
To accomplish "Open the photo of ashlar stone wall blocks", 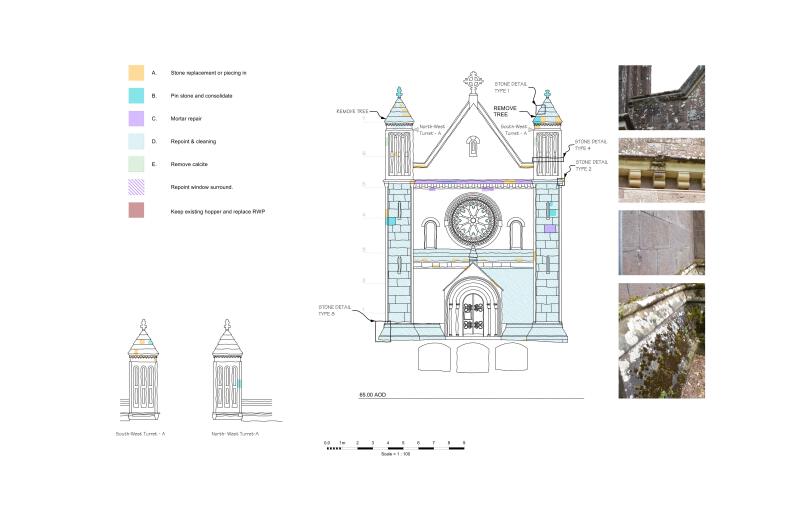I will [x=662, y=243].
